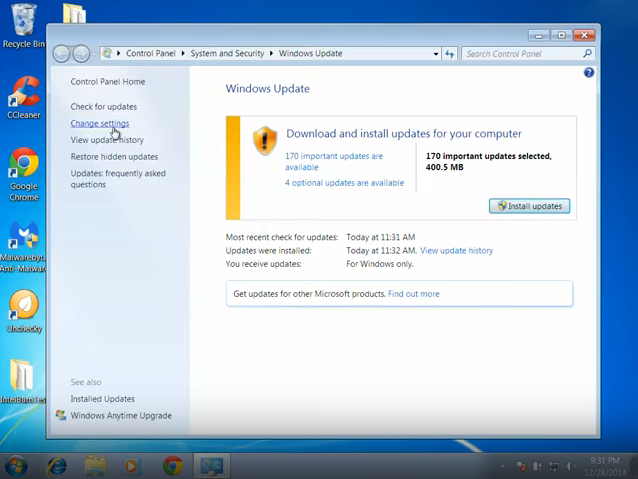Click the refresh button beside address bar

(449, 54)
